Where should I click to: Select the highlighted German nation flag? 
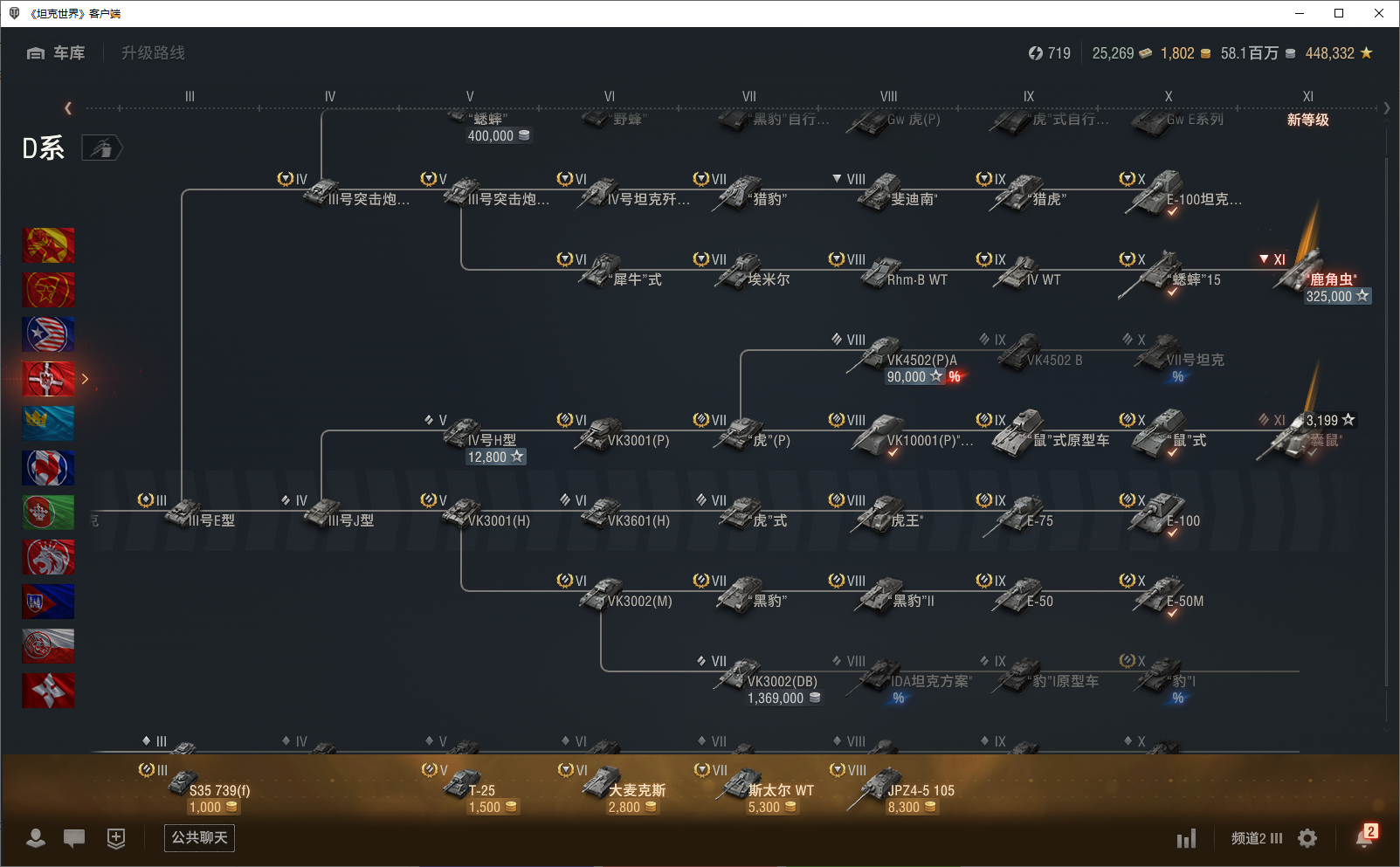click(x=48, y=379)
